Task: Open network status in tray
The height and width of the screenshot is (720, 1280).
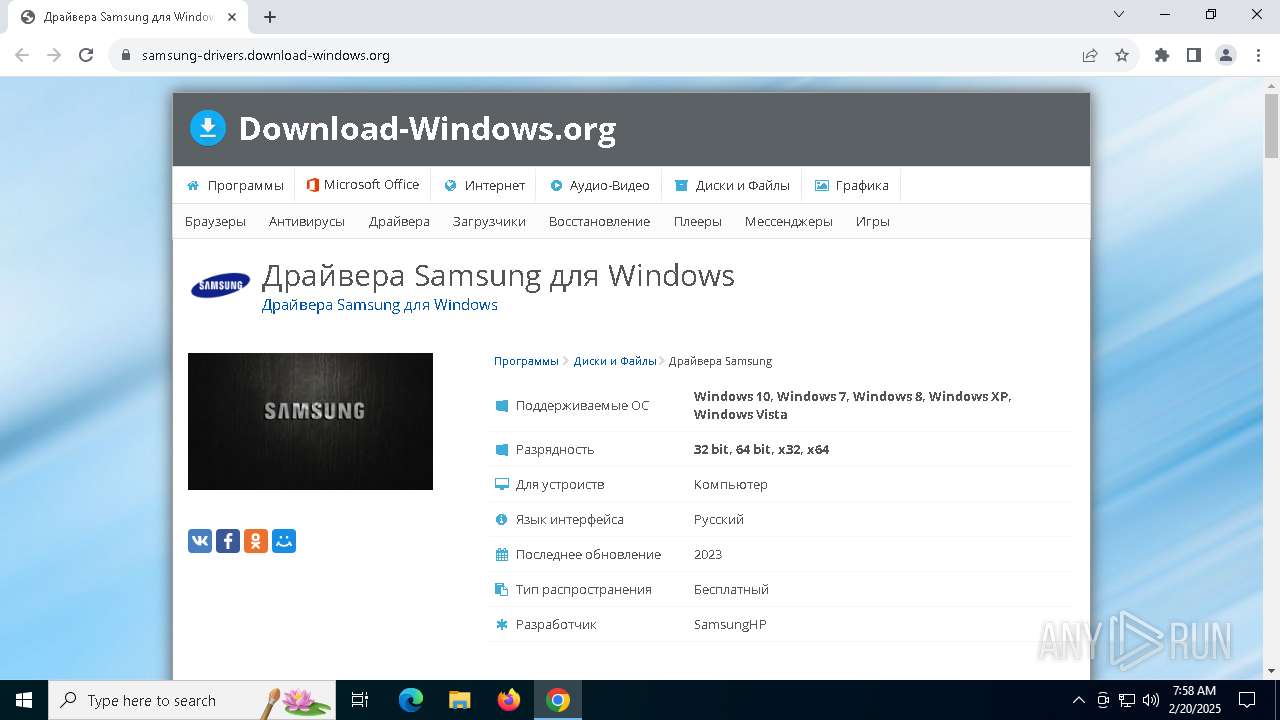Action: 1127,700
